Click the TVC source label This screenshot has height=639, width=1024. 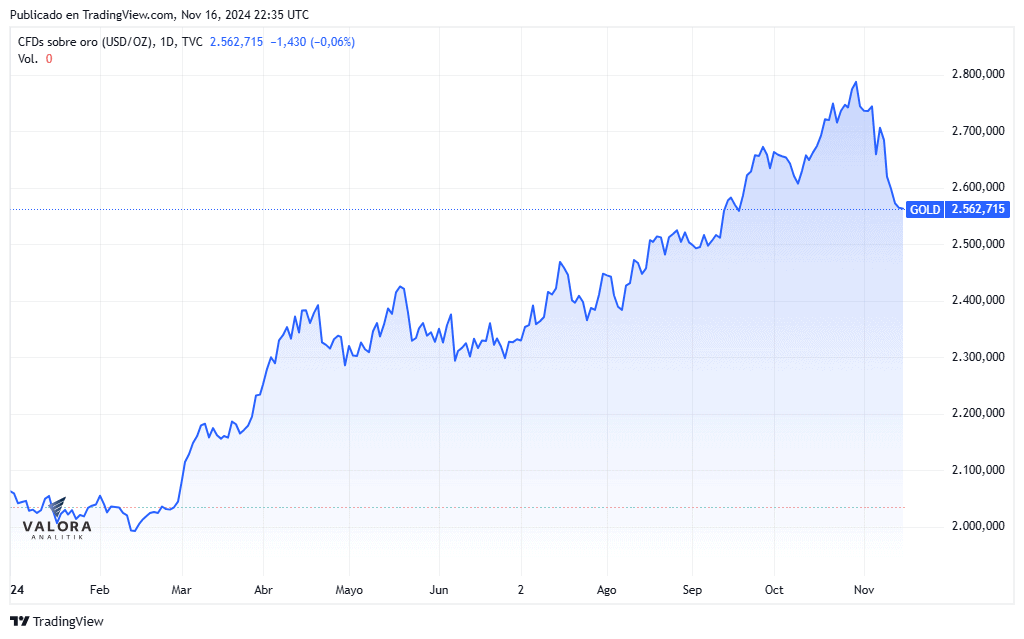[192, 42]
